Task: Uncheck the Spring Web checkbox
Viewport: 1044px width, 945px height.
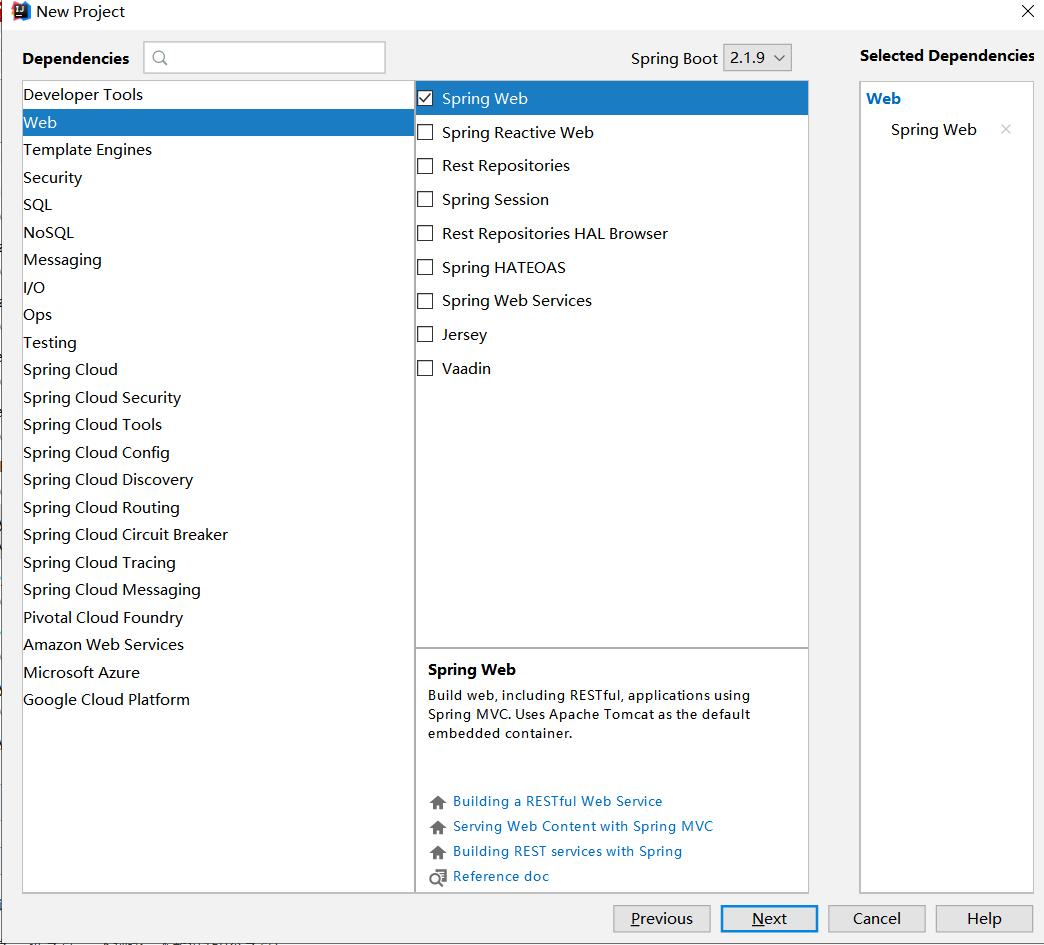Action: [x=425, y=98]
